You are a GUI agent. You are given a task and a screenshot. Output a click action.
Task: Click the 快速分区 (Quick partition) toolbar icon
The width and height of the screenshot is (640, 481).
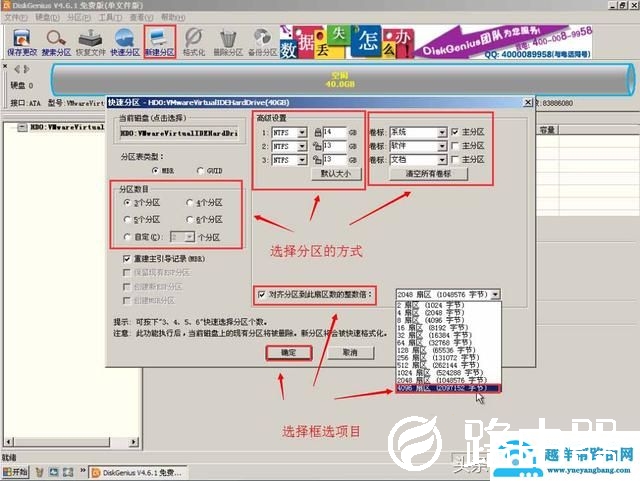(x=125, y=42)
